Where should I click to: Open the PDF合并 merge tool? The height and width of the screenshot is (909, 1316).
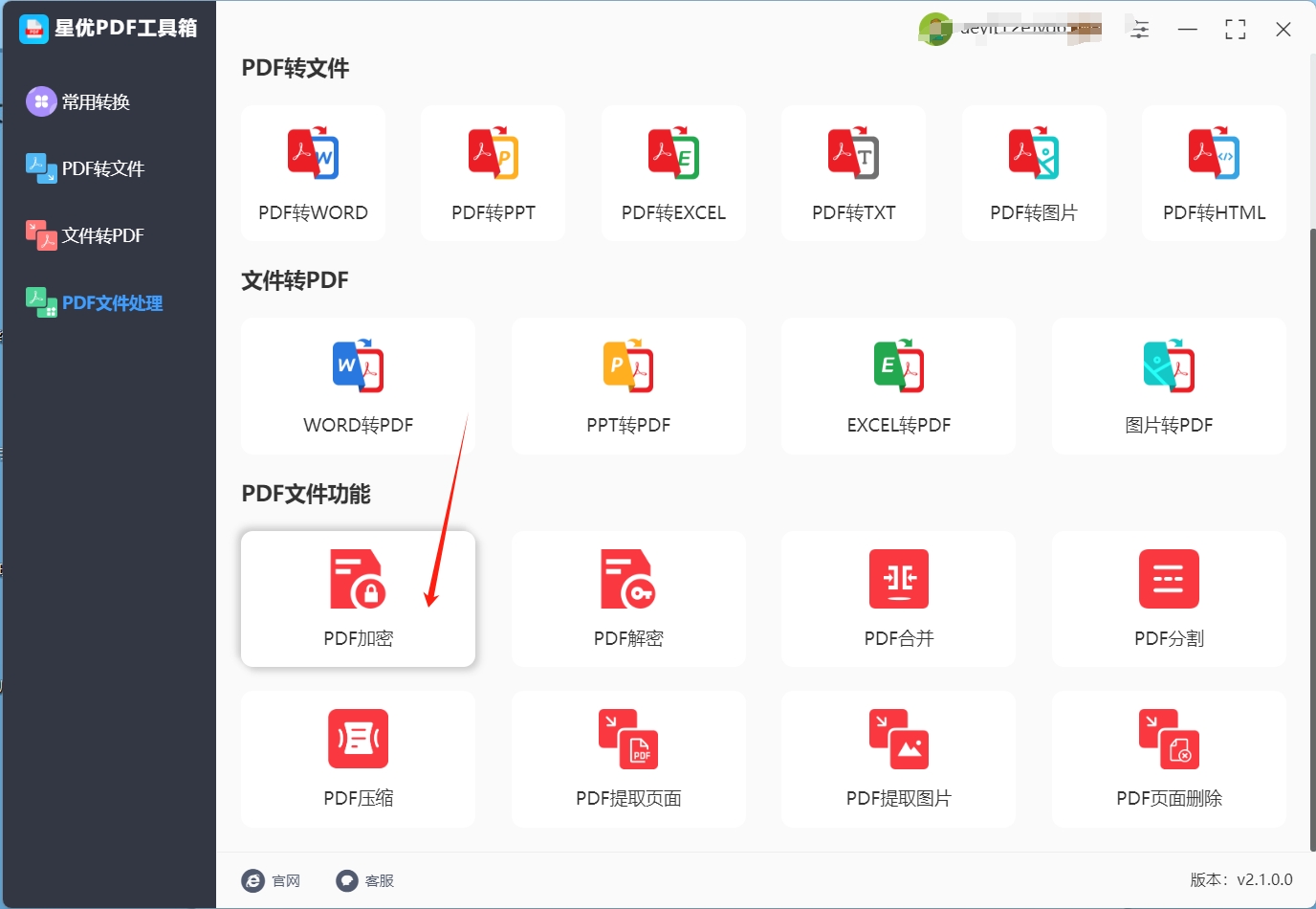click(x=899, y=599)
